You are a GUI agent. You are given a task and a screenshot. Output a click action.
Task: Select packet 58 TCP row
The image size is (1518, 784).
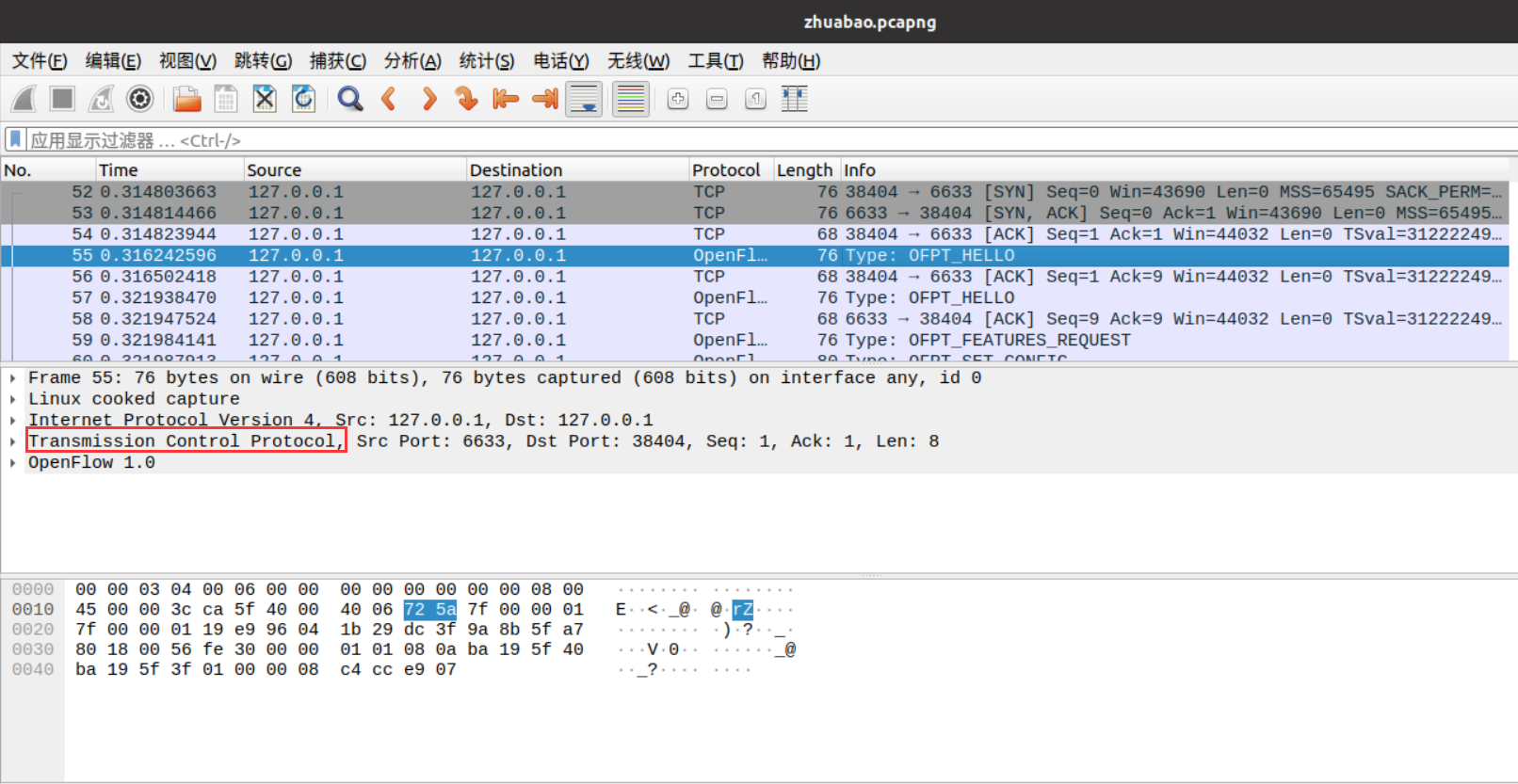coord(754,319)
